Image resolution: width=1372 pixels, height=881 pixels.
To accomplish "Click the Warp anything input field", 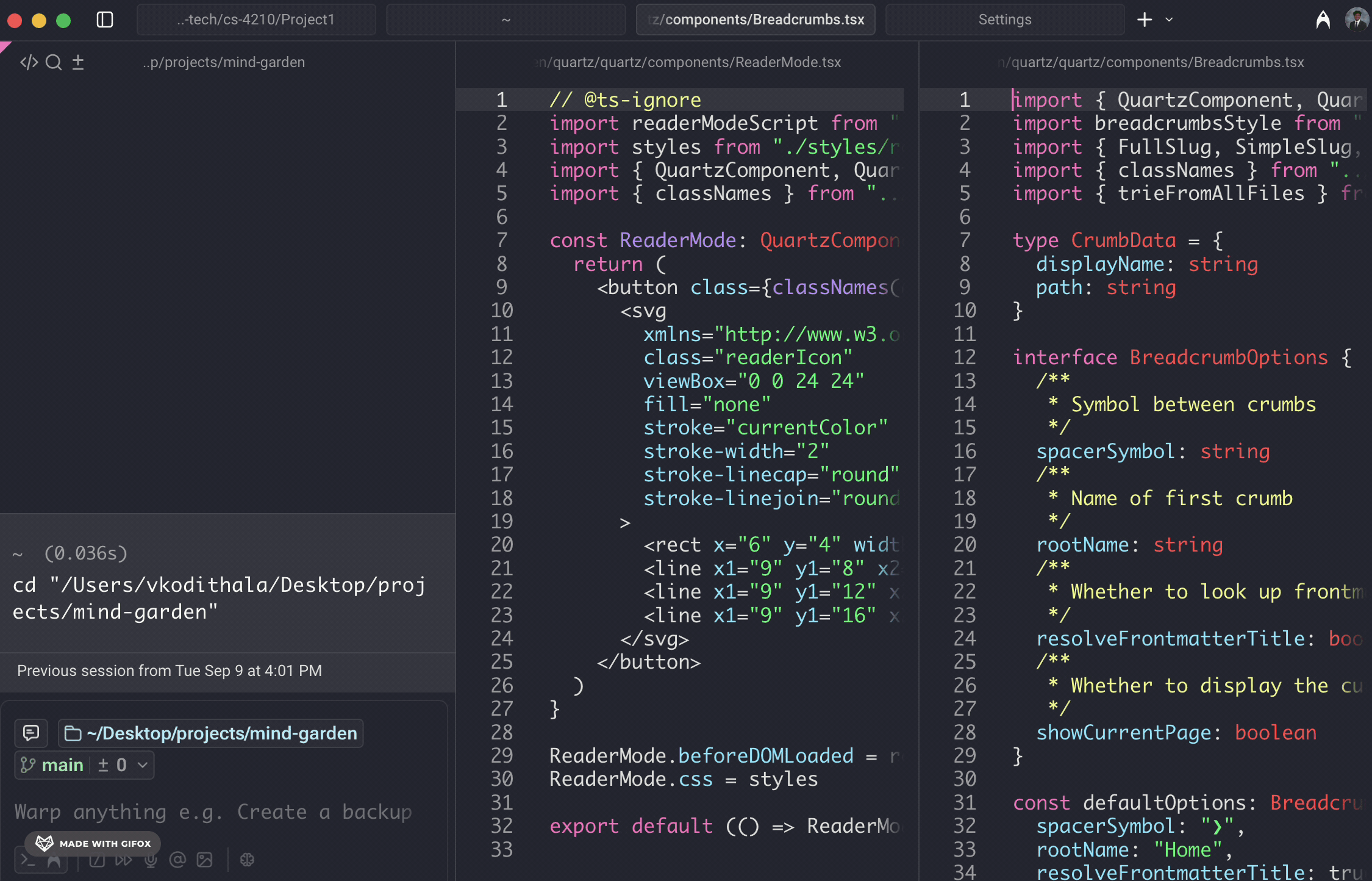I will pos(213,811).
